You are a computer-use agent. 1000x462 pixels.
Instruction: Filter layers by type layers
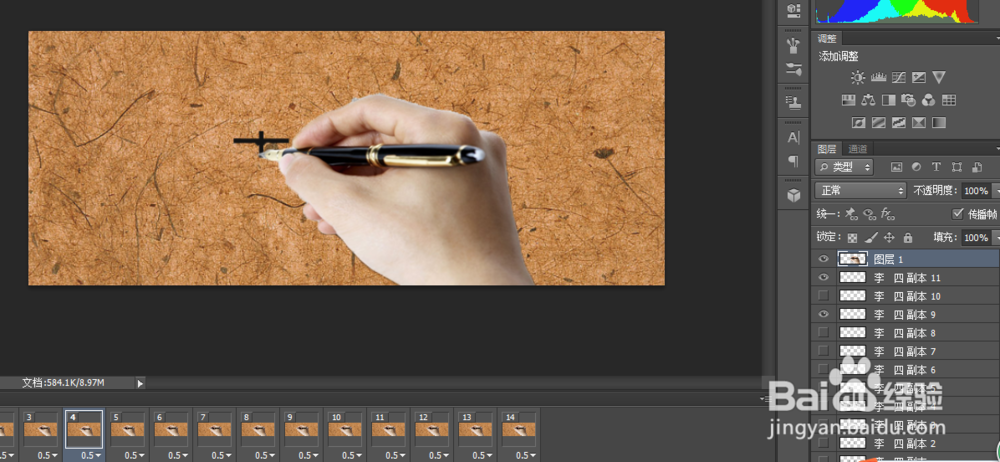[936, 167]
